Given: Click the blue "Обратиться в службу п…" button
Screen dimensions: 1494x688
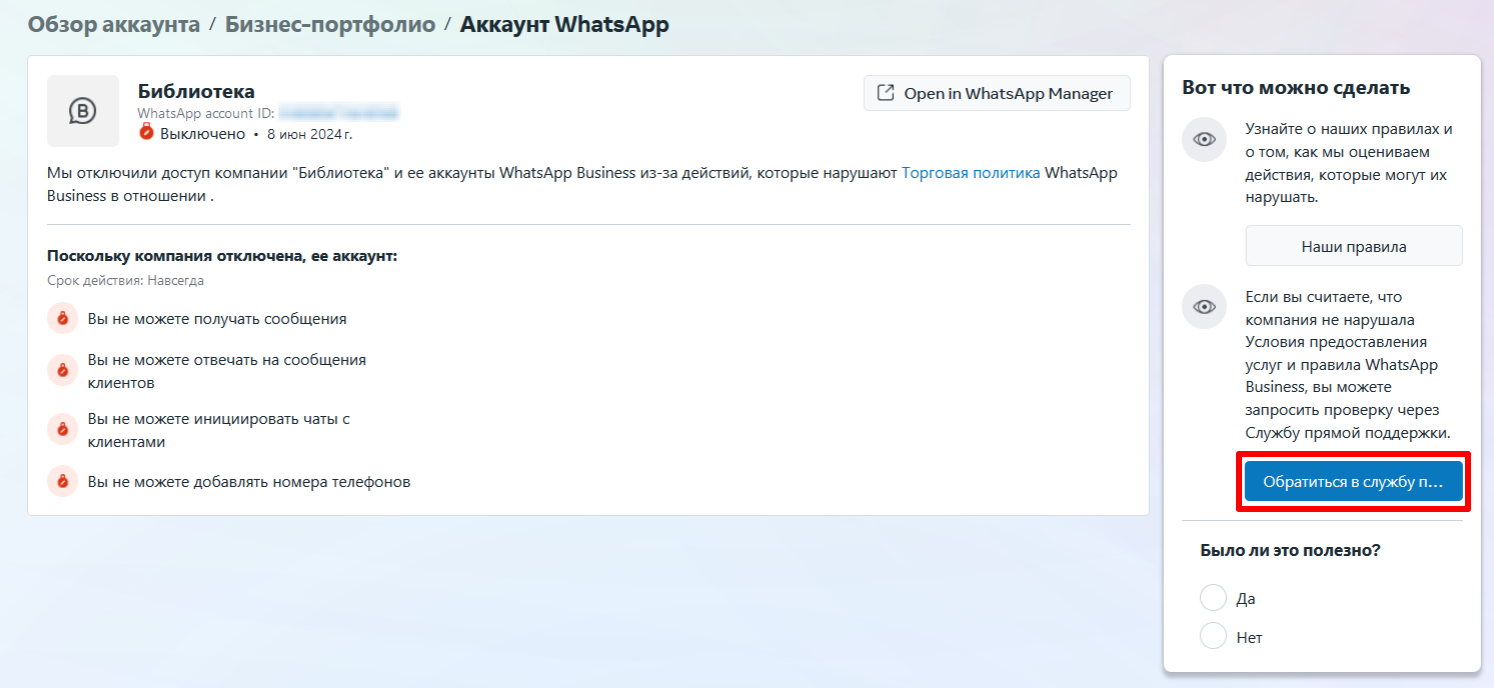Looking at the screenshot, I should [x=1353, y=482].
